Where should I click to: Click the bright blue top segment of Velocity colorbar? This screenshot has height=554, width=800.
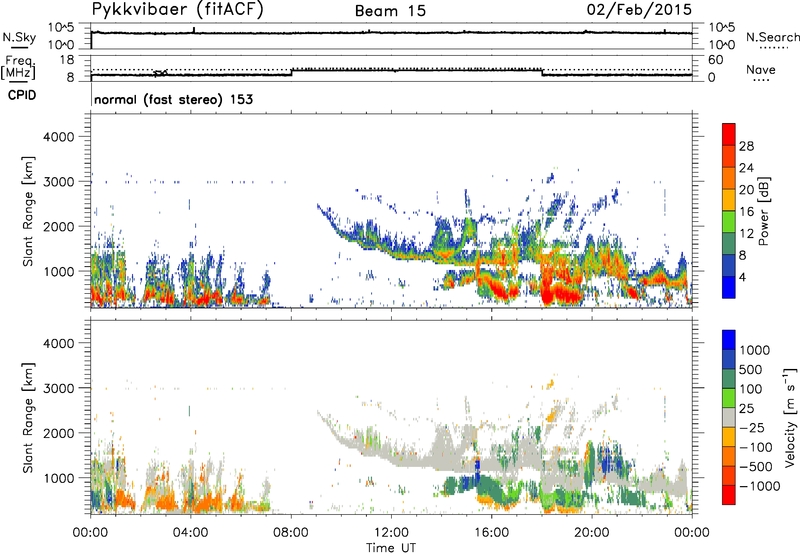point(729,340)
